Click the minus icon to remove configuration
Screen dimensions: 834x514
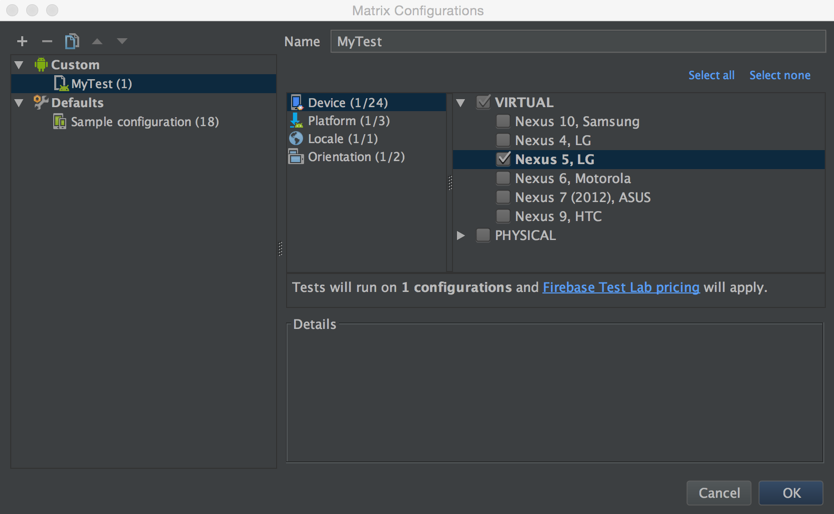47,41
